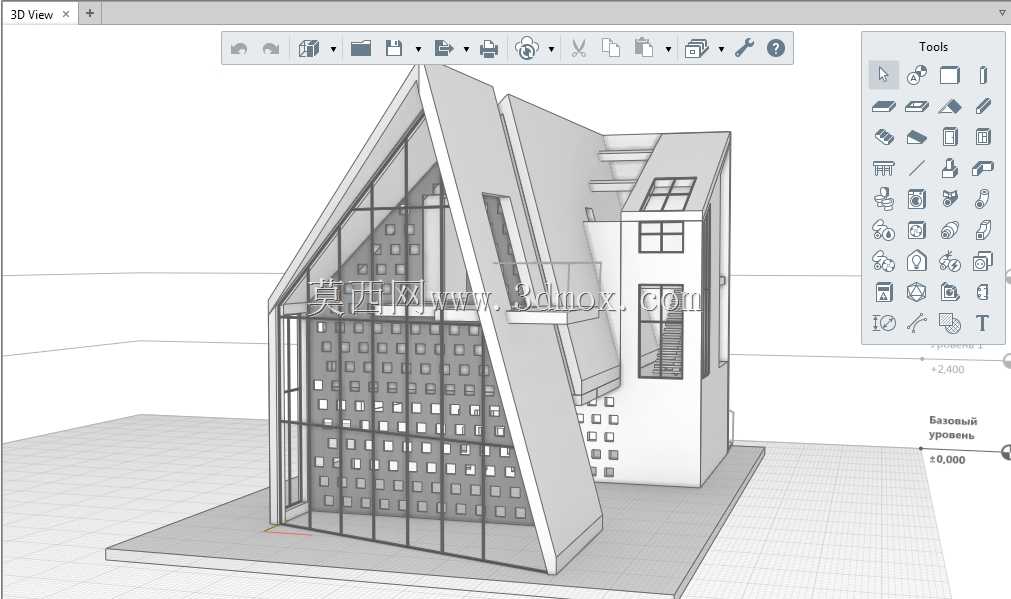Pick the curve Line drawing tool
The image size is (1011, 599).
pyautogui.click(x=916, y=323)
